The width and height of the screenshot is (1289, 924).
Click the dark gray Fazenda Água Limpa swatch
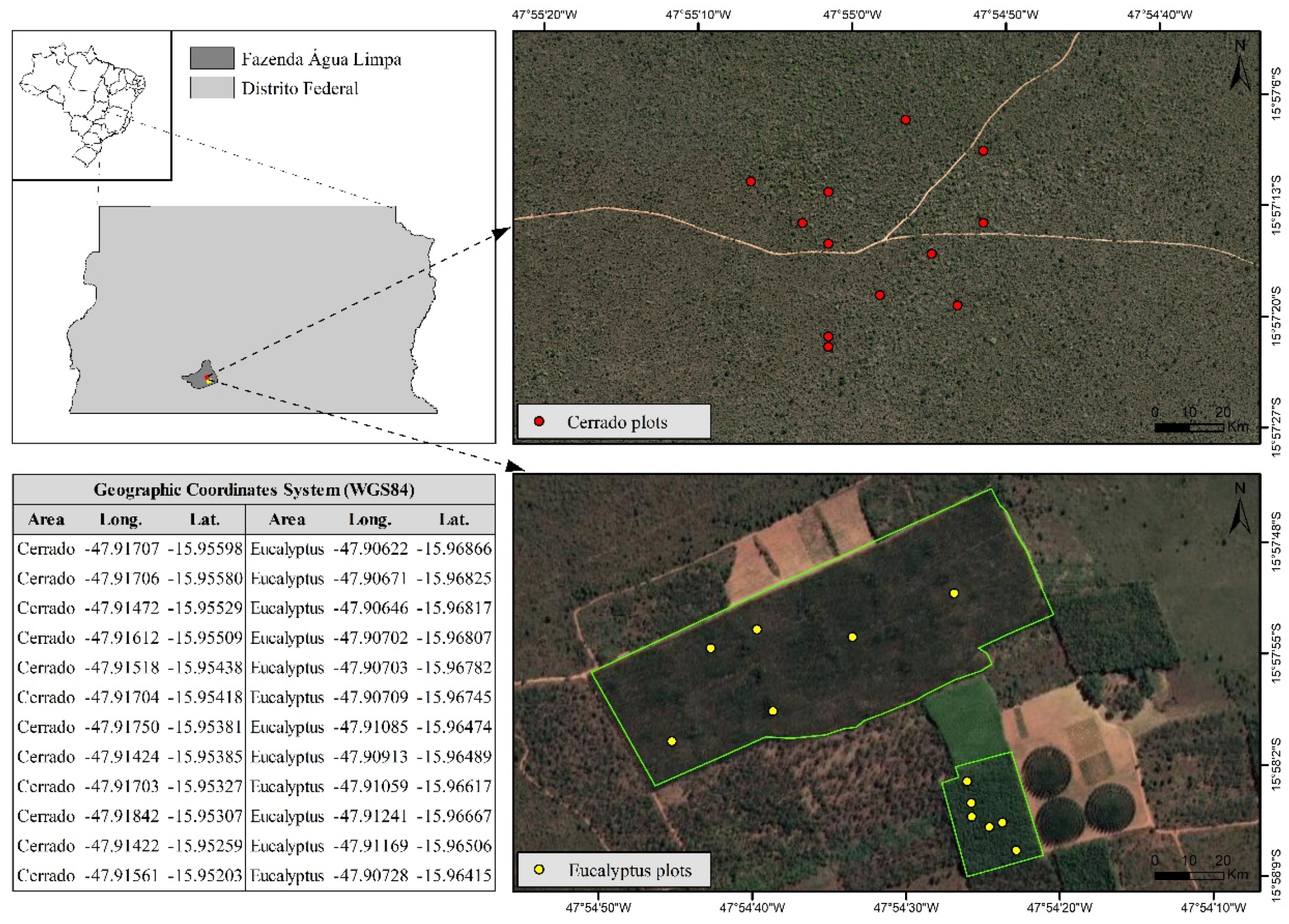click(212, 58)
